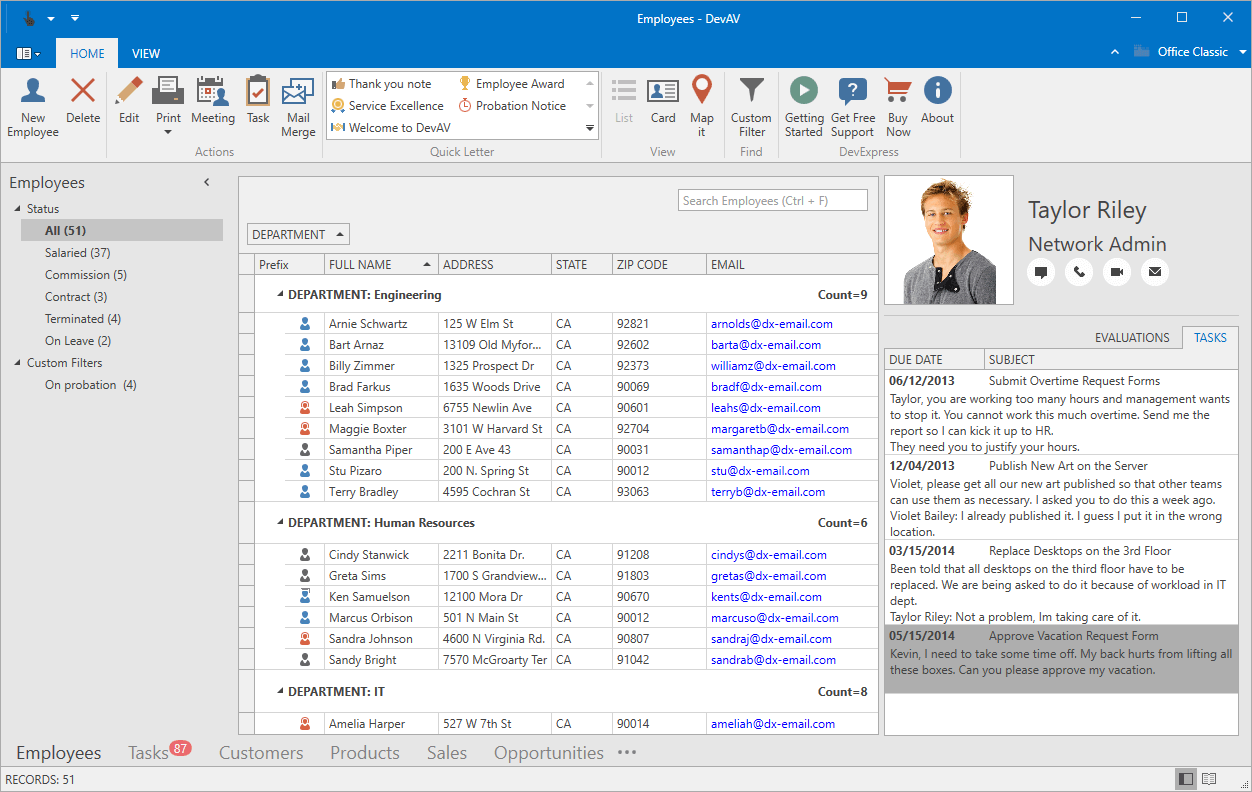Switch the employee view to Card mode
The width and height of the screenshot is (1252, 792).
click(663, 105)
